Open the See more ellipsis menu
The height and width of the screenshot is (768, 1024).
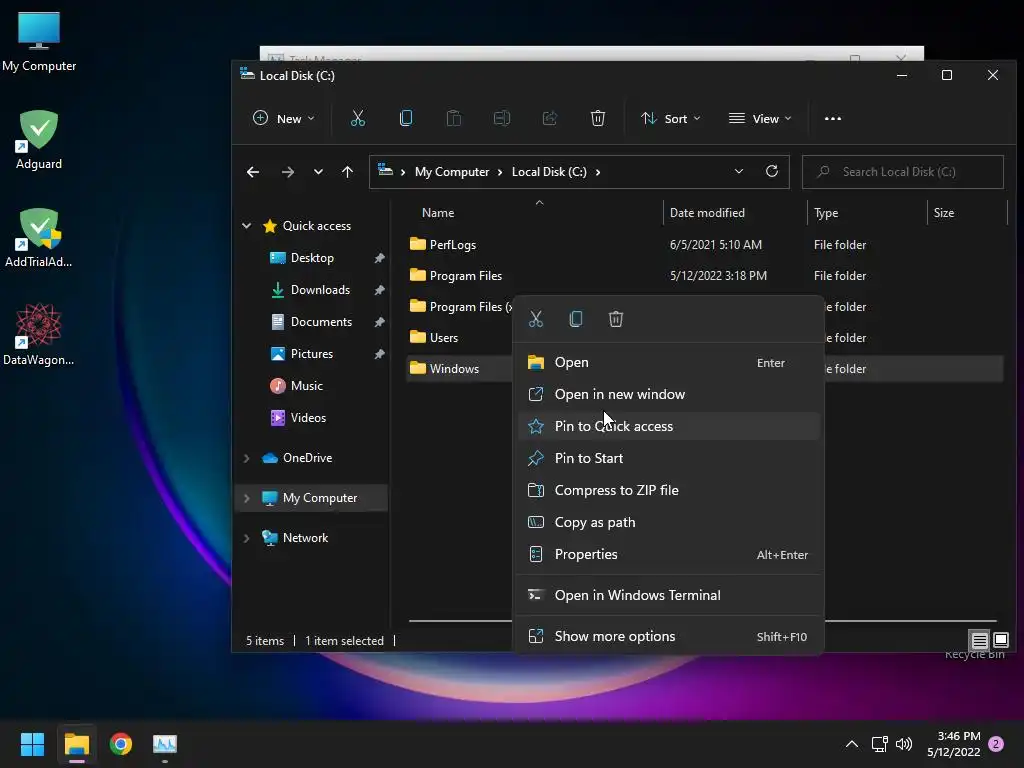(x=833, y=118)
